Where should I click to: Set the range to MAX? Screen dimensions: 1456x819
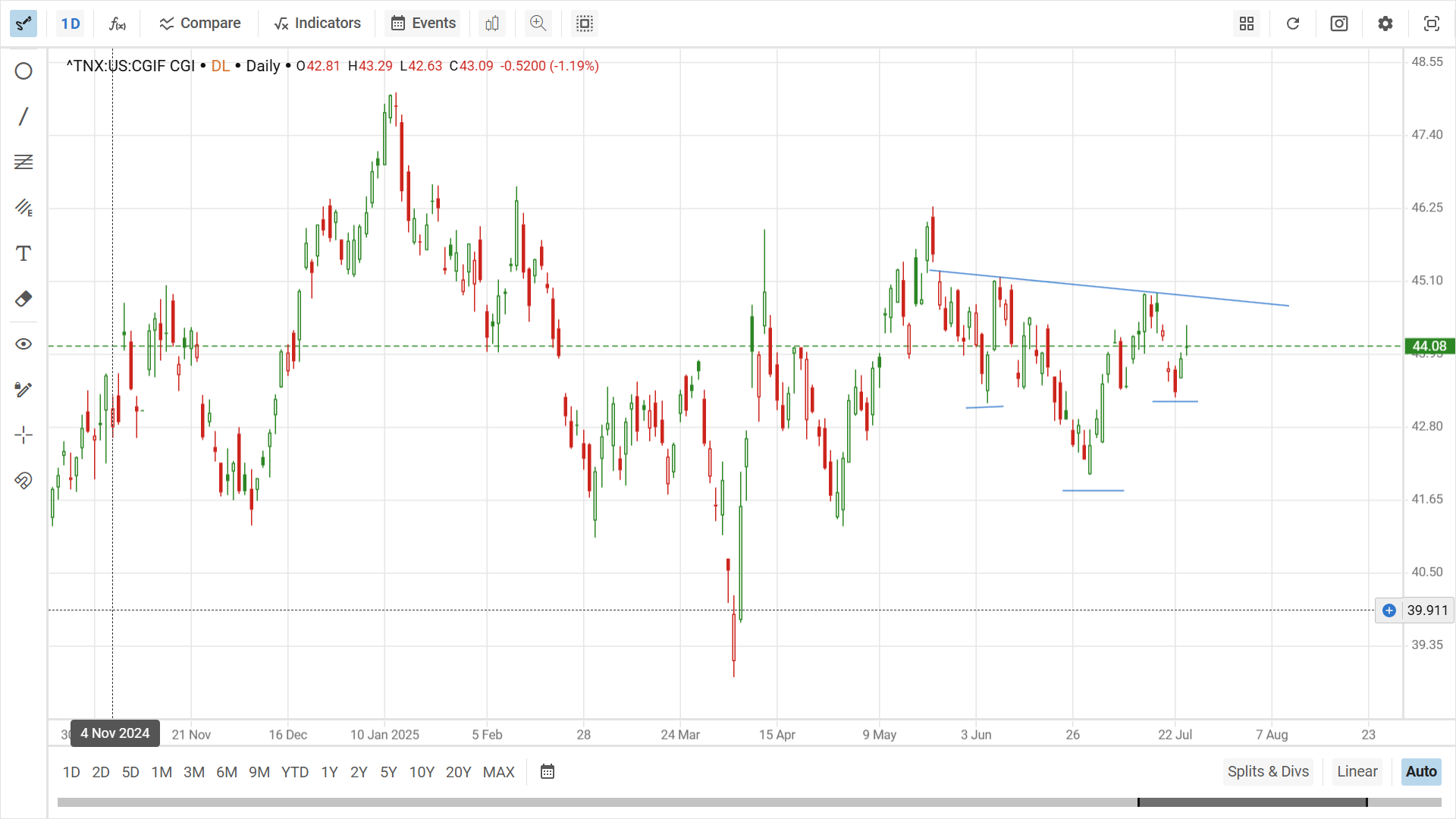point(499,772)
